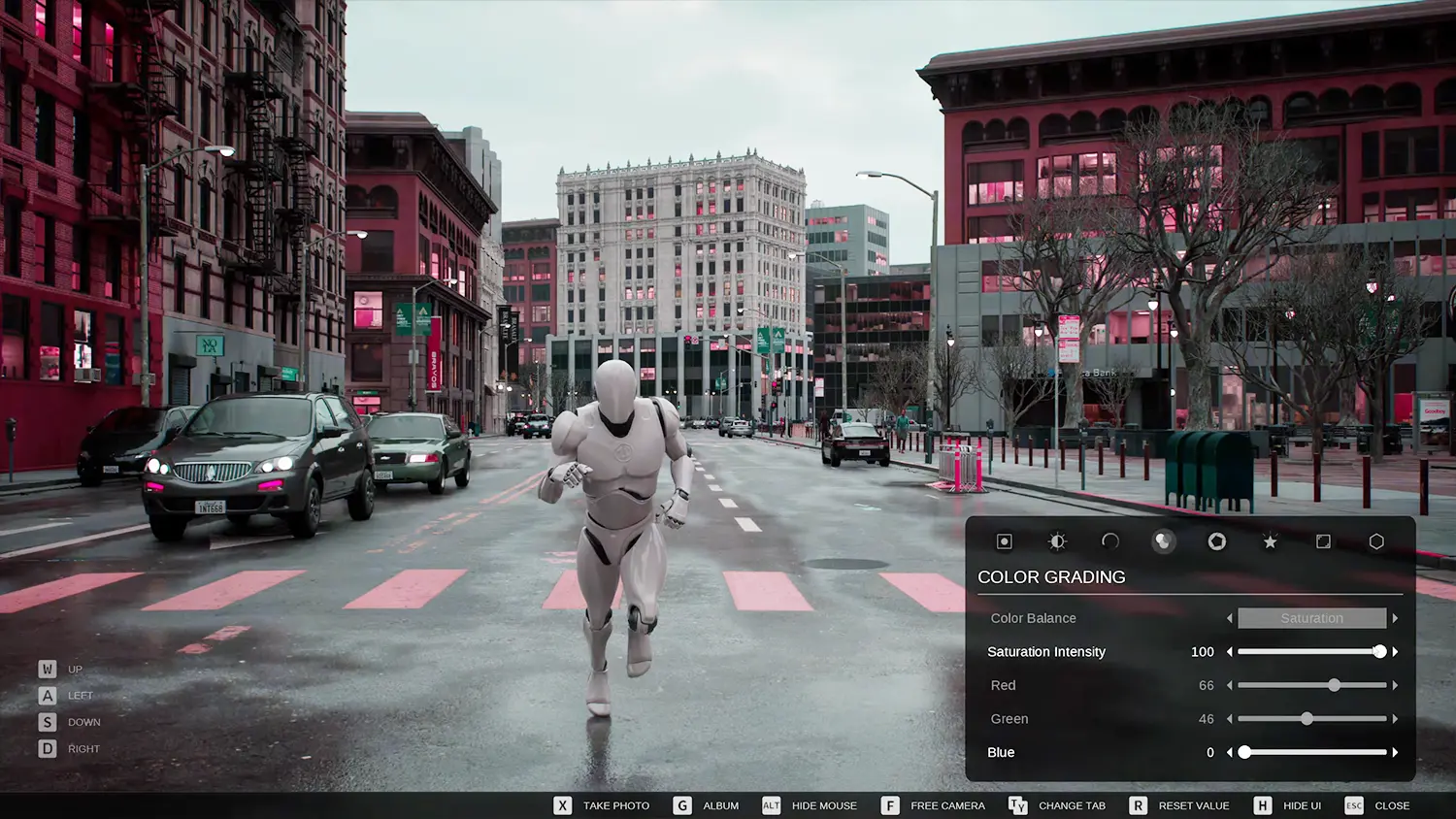Increase Red value with right arrow
Image resolution: width=1456 pixels, height=819 pixels.
tap(1395, 685)
